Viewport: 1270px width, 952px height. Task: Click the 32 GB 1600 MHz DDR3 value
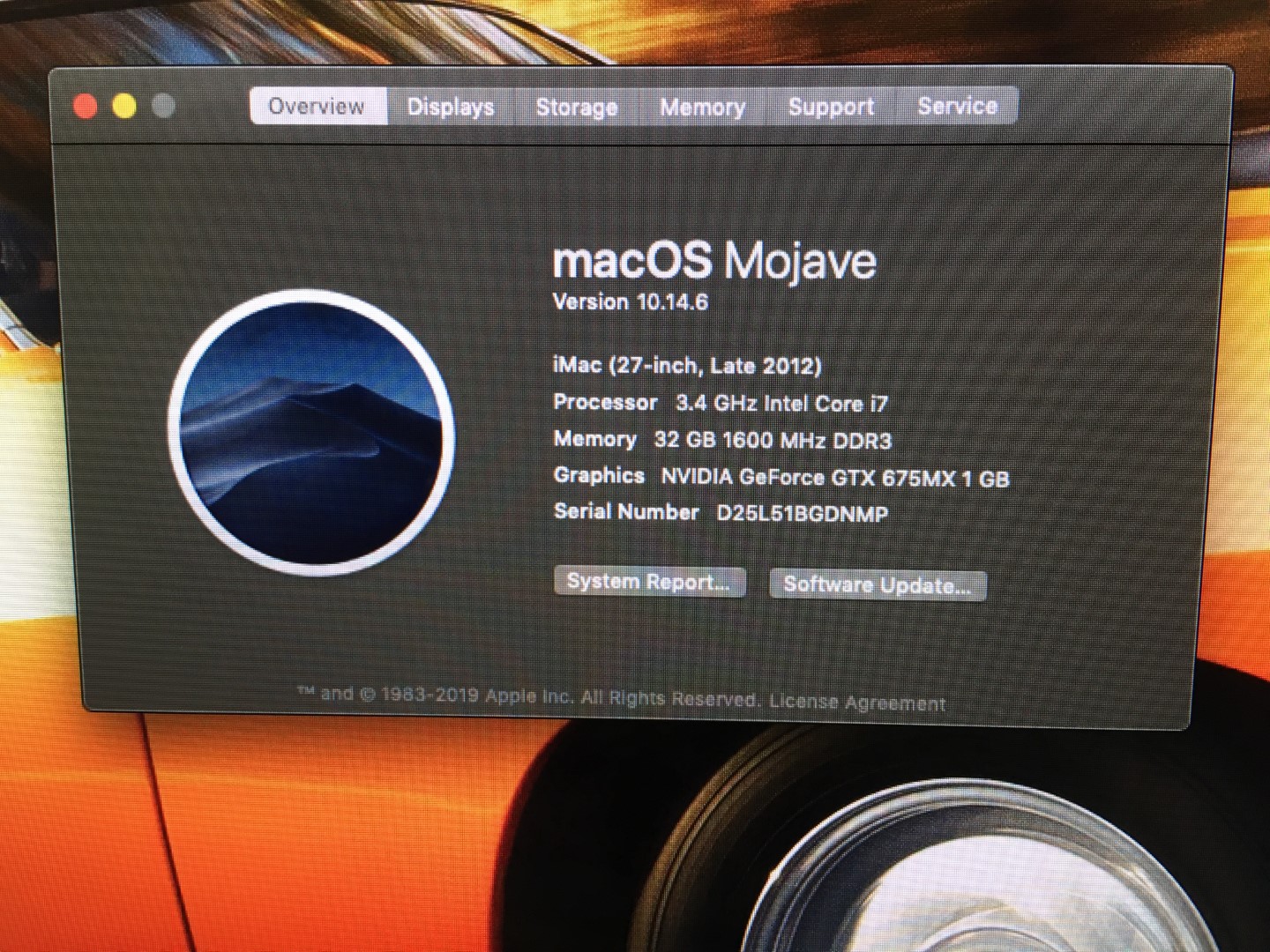(773, 440)
